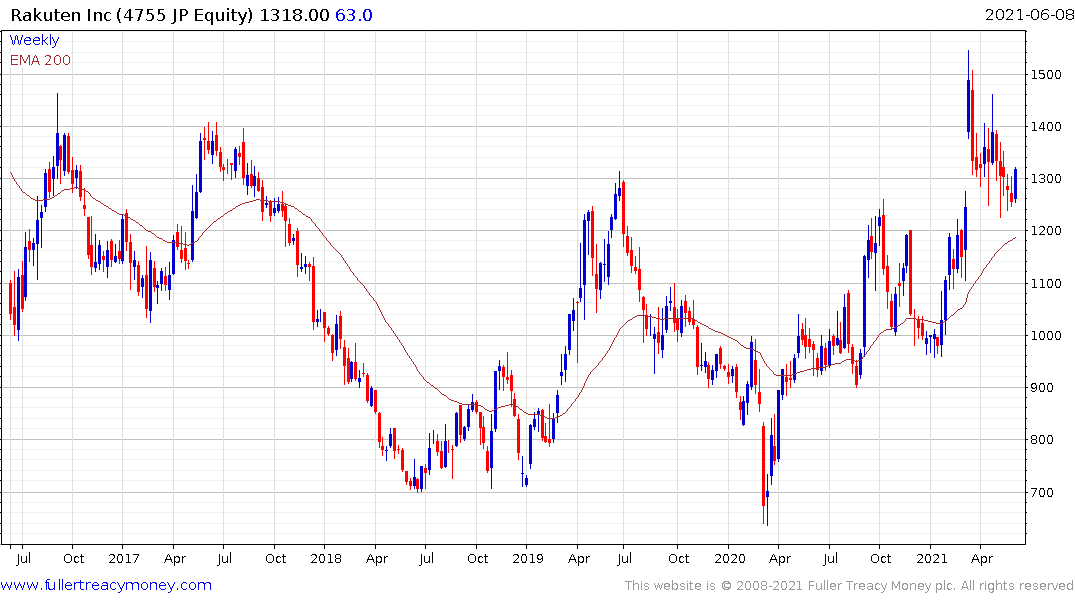Click the 1400 price axis label
Screen dimensions: 1075x600
(1046, 127)
